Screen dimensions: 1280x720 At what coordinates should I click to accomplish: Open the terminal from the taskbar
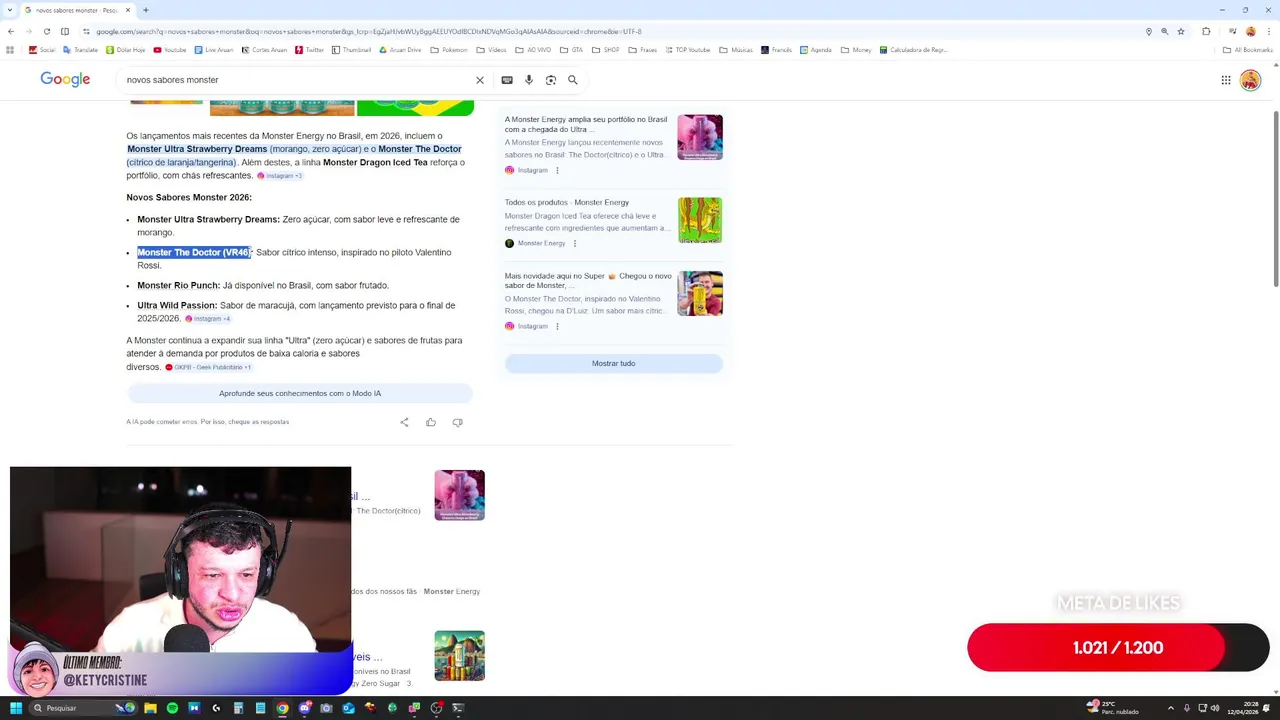[x=458, y=708]
